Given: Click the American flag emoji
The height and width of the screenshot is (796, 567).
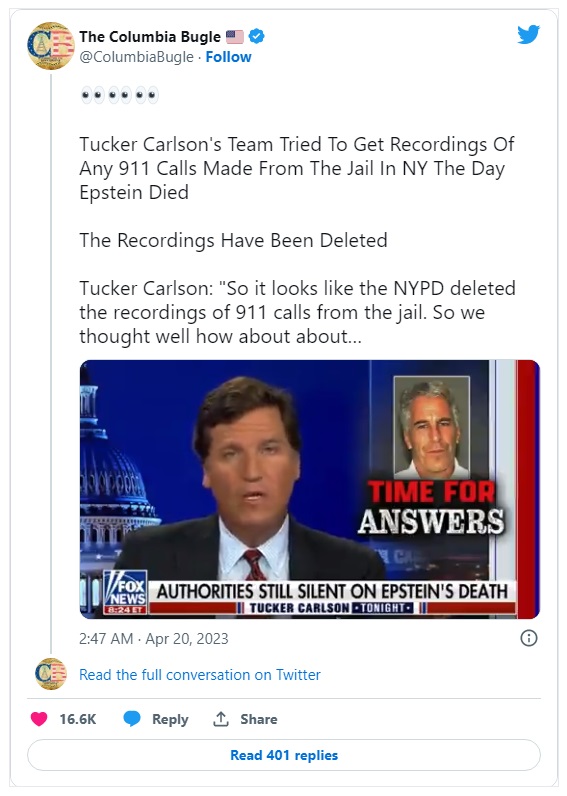Looking at the screenshot, I should coord(235,37).
